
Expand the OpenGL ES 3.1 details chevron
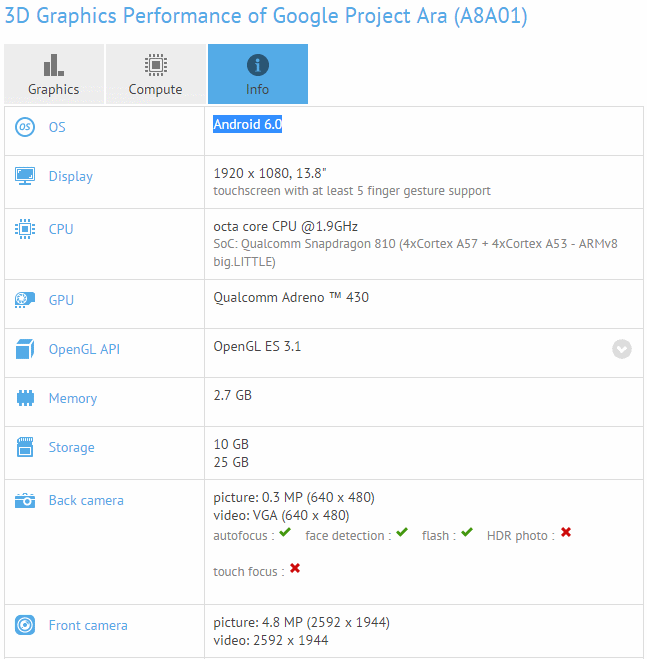coord(622,349)
